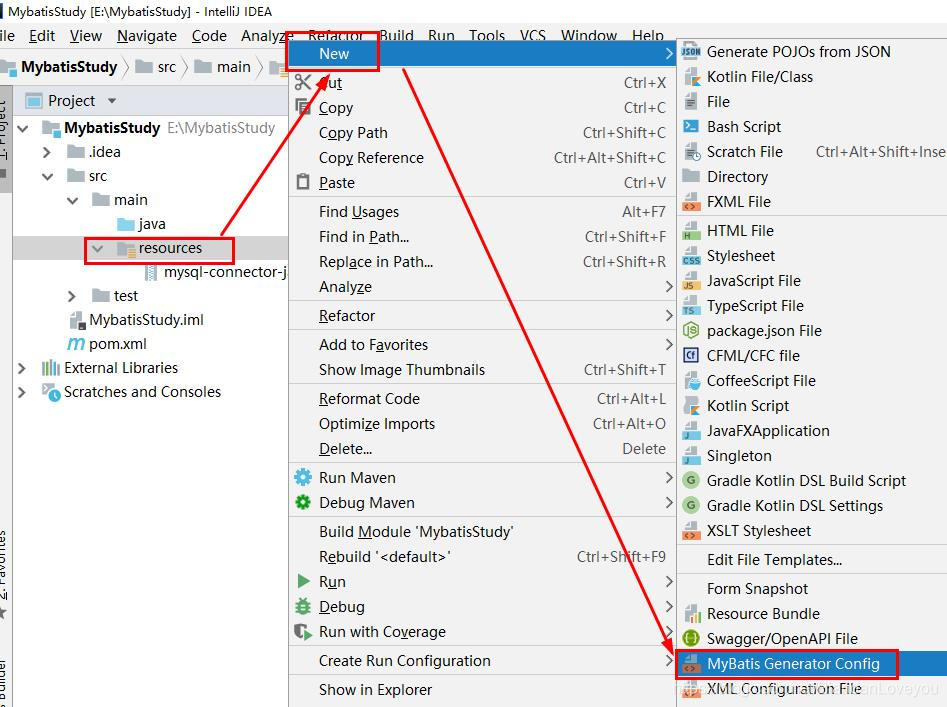Click the TypeScript File icon
Image resolution: width=947 pixels, height=707 pixels.
tap(691, 306)
